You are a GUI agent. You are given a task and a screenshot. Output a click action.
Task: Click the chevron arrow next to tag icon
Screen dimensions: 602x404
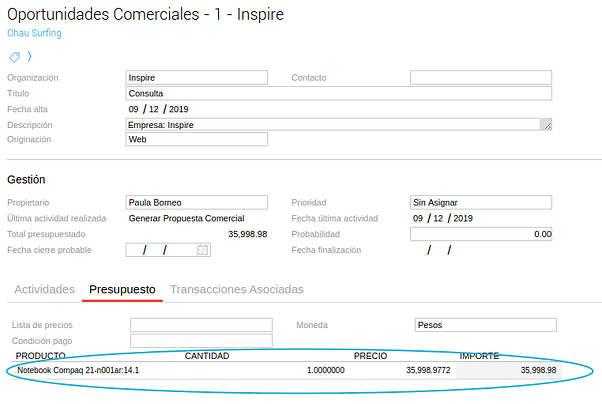tap(30, 56)
